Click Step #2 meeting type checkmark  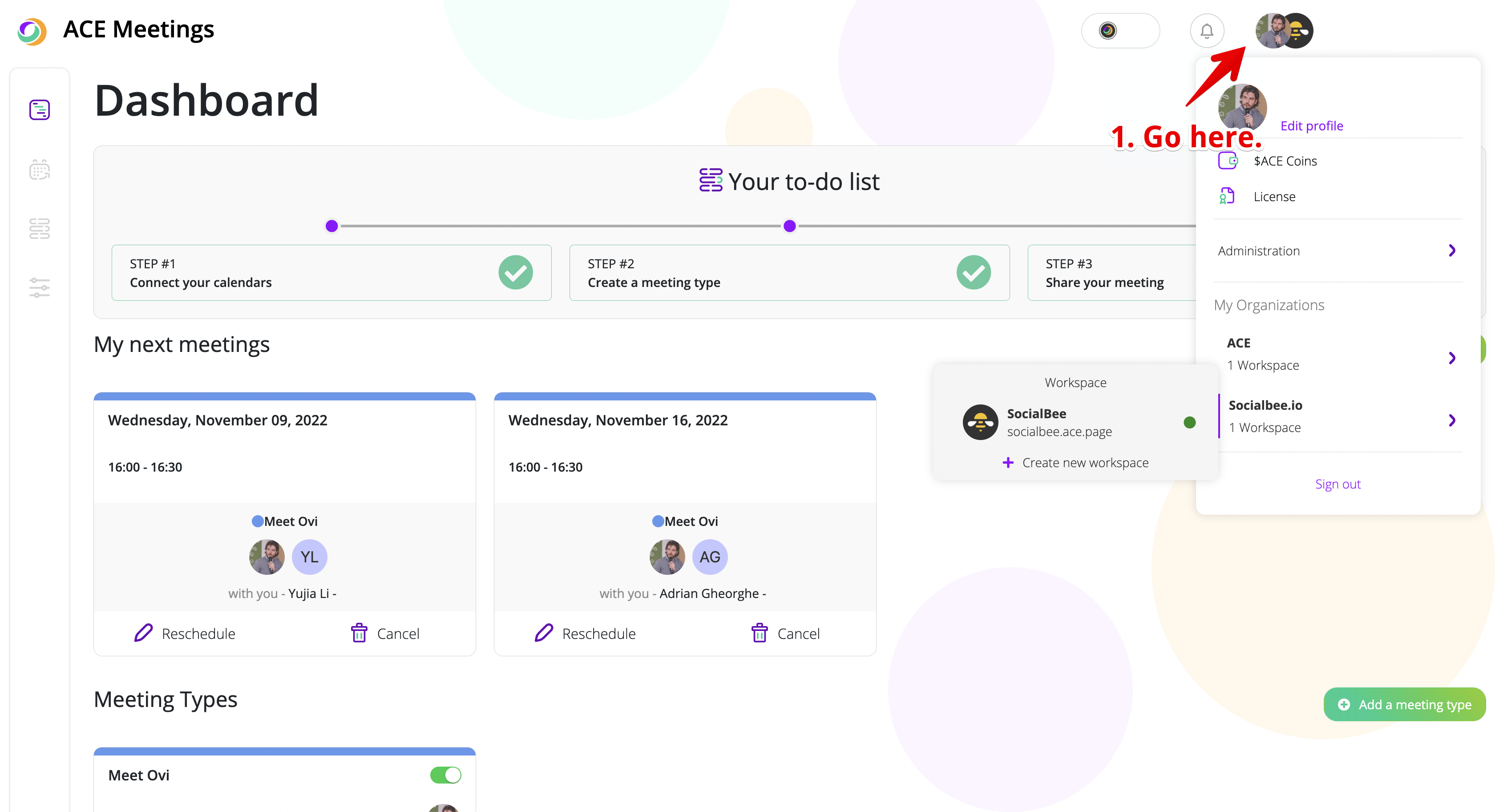(x=973, y=272)
